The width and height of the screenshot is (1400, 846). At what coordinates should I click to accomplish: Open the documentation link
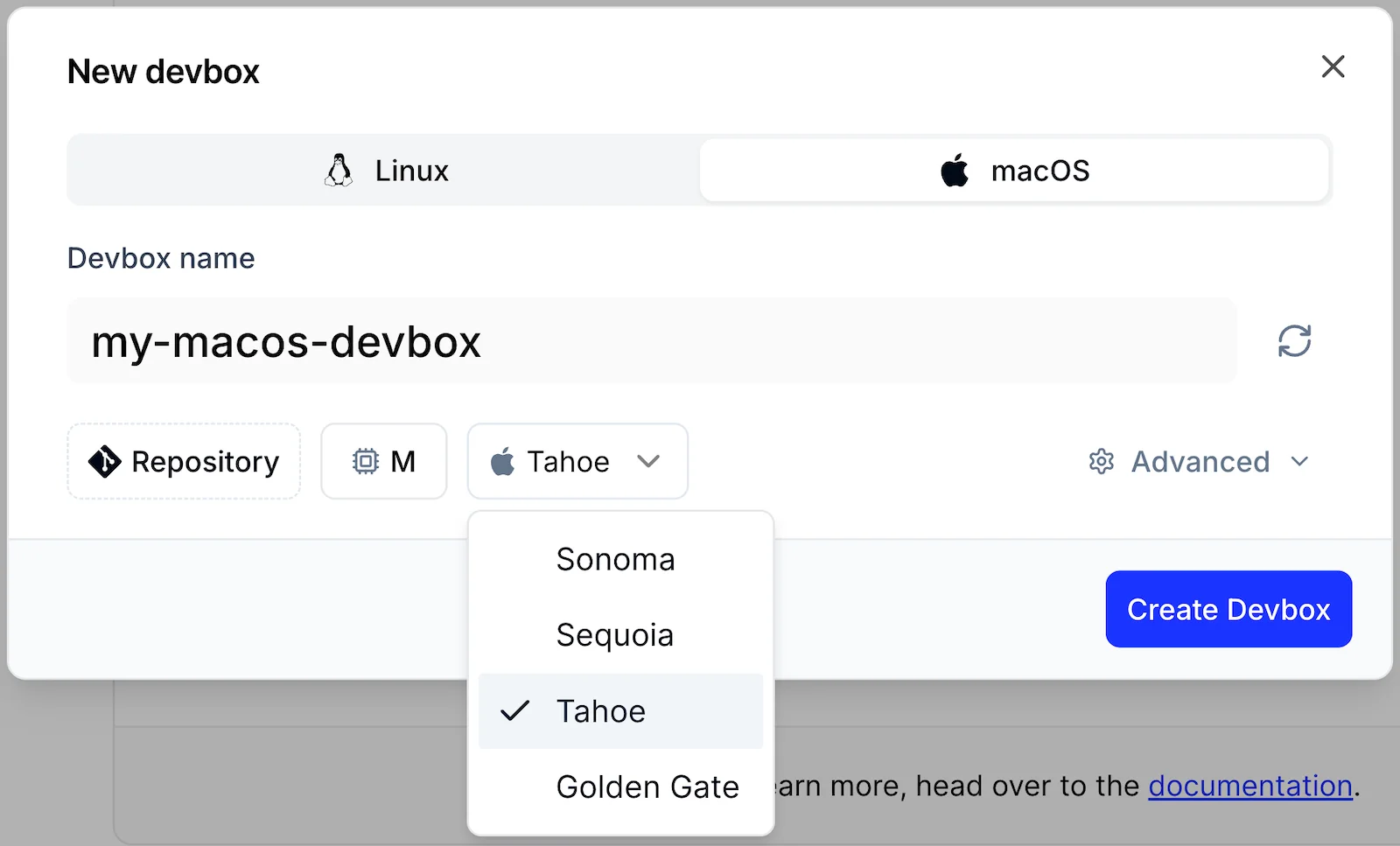click(1250, 786)
